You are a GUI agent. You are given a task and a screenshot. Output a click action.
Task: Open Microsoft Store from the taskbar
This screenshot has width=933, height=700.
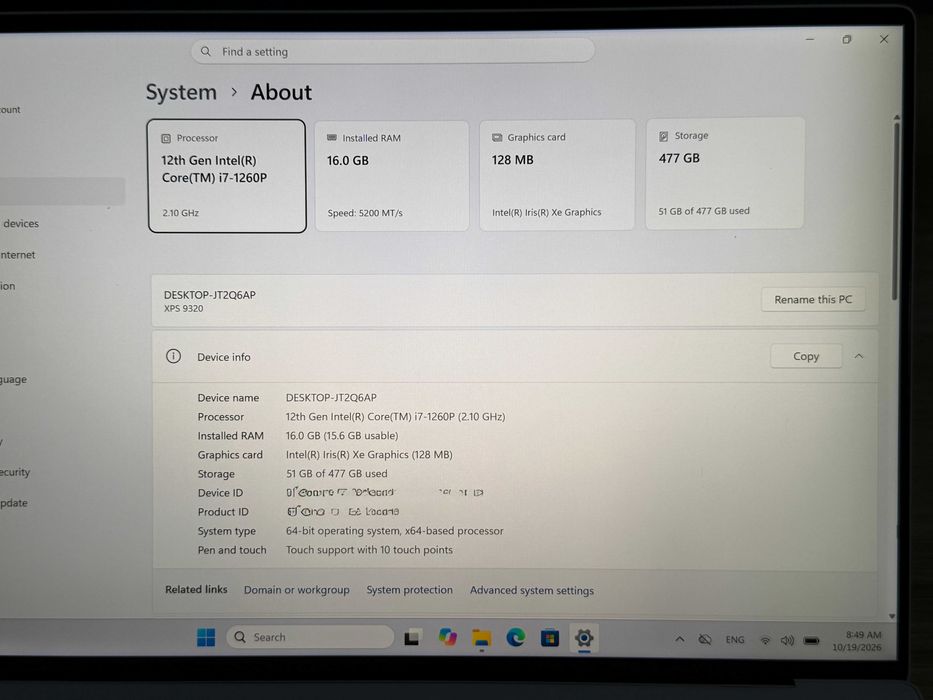(550, 638)
